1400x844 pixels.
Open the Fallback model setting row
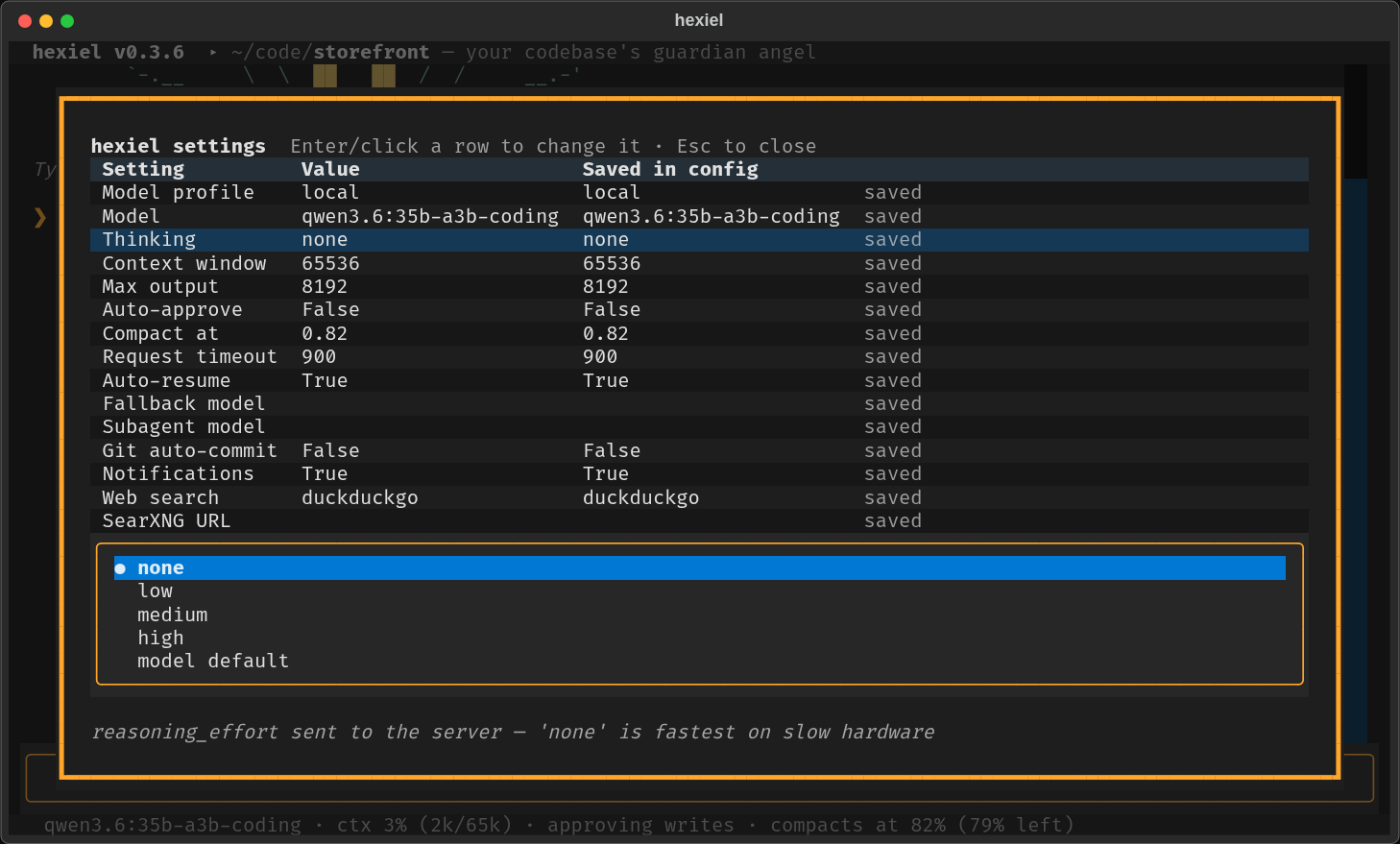click(700, 404)
